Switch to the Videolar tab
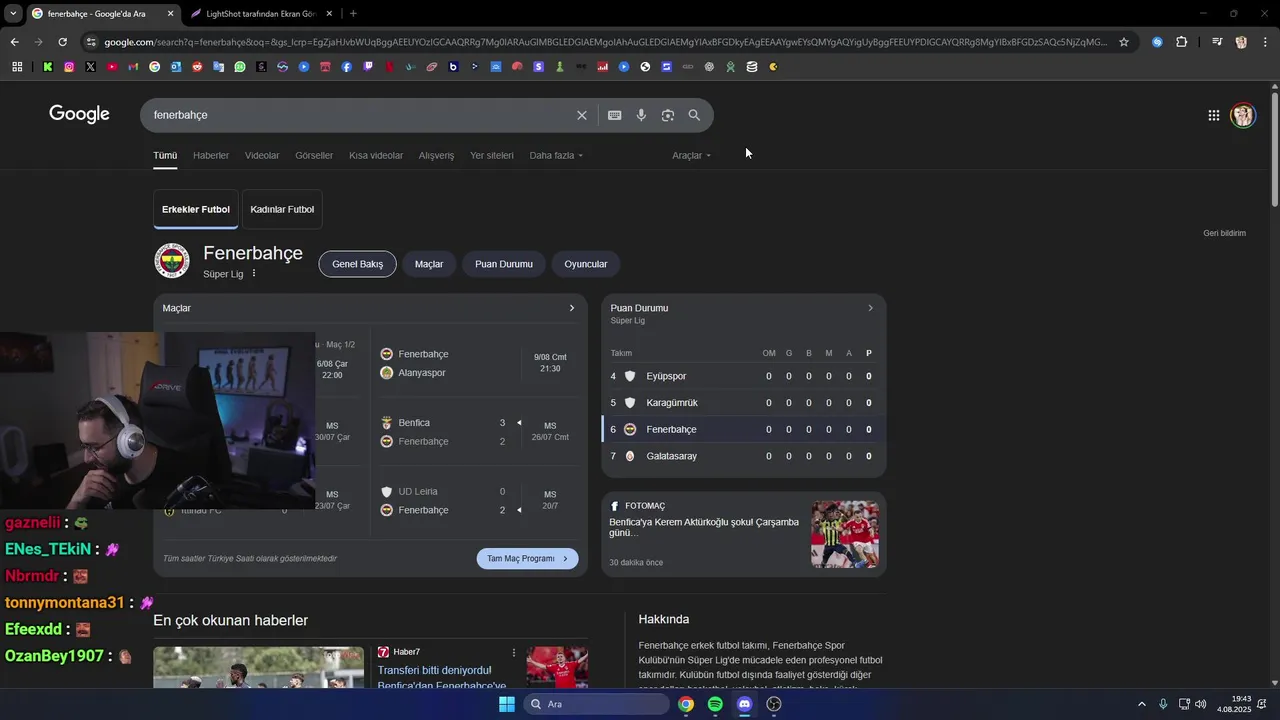This screenshot has height=720, width=1280. (x=262, y=155)
